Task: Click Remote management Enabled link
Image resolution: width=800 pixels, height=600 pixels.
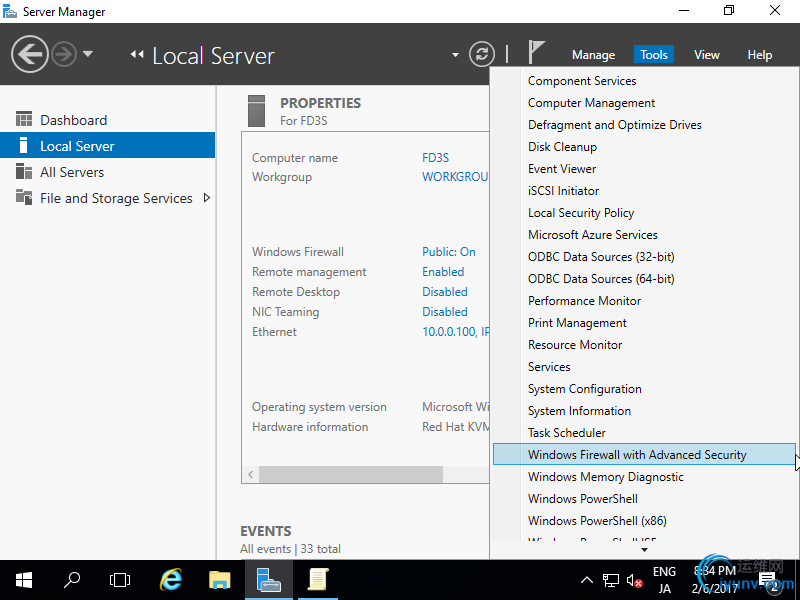Action: click(443, 271)
